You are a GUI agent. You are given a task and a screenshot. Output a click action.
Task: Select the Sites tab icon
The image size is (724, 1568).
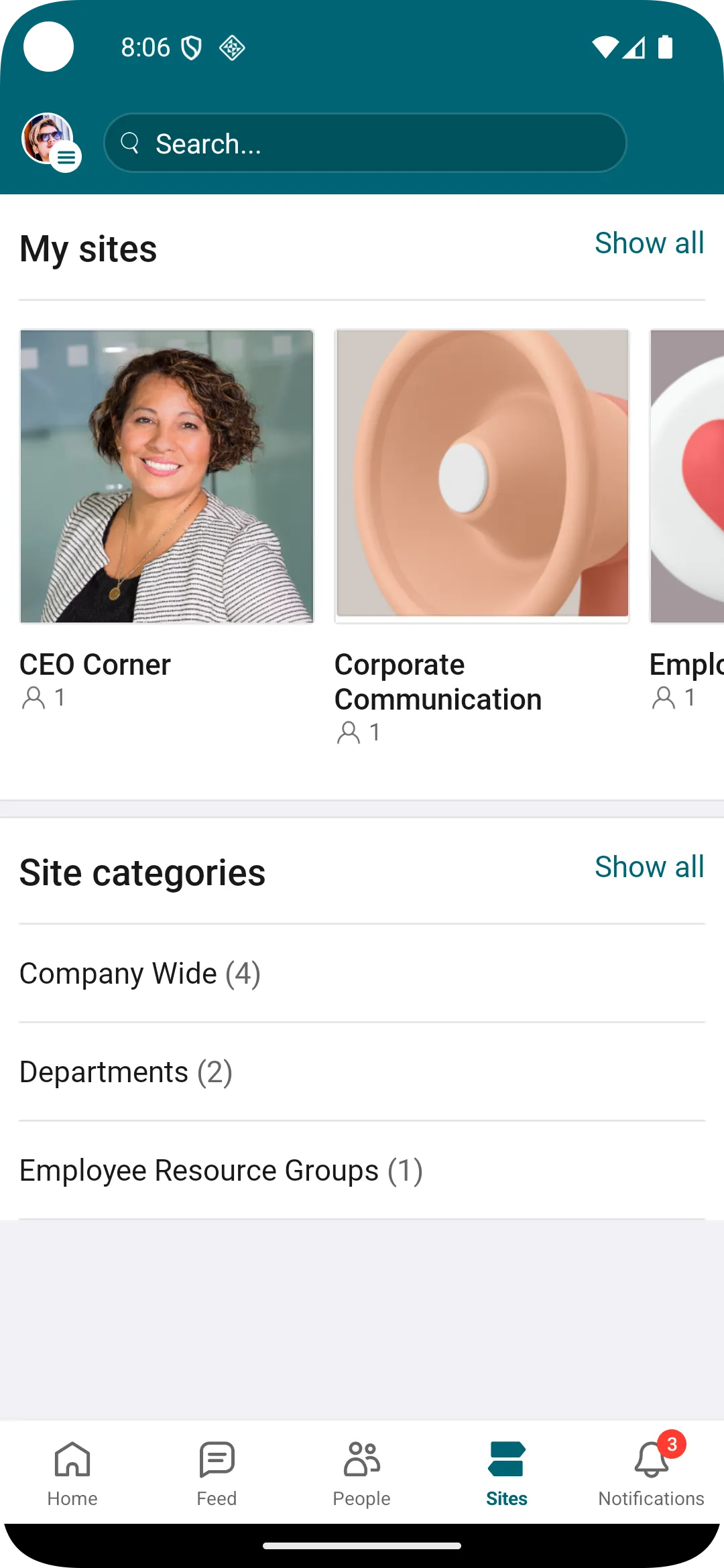506,1461
